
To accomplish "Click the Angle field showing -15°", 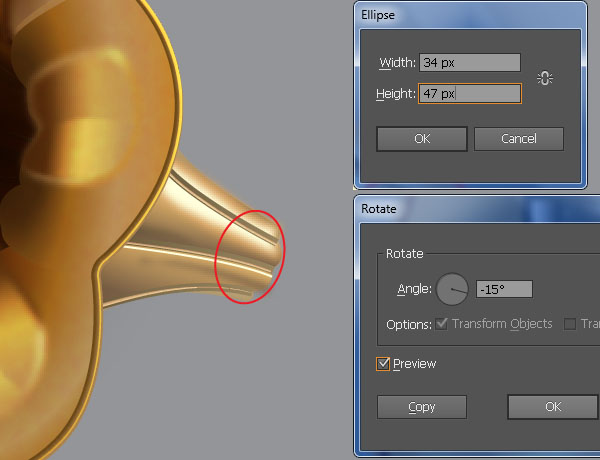I will pyautogui.click(x=504, y=289).
